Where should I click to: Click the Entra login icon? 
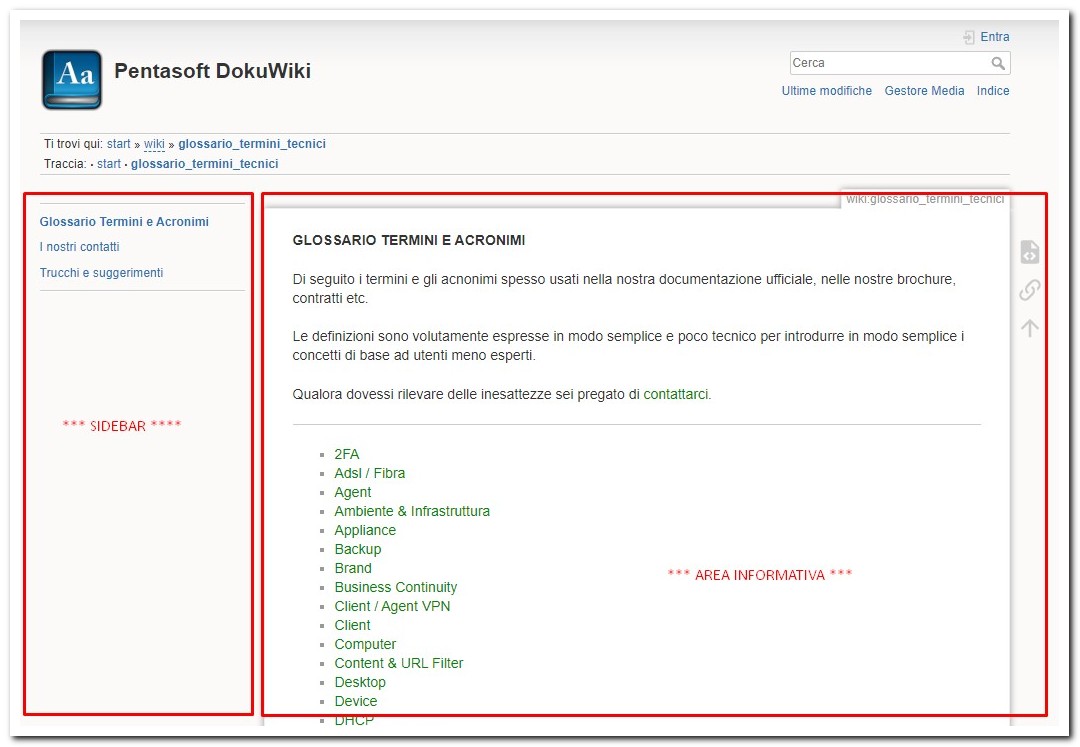click(968, 37)
